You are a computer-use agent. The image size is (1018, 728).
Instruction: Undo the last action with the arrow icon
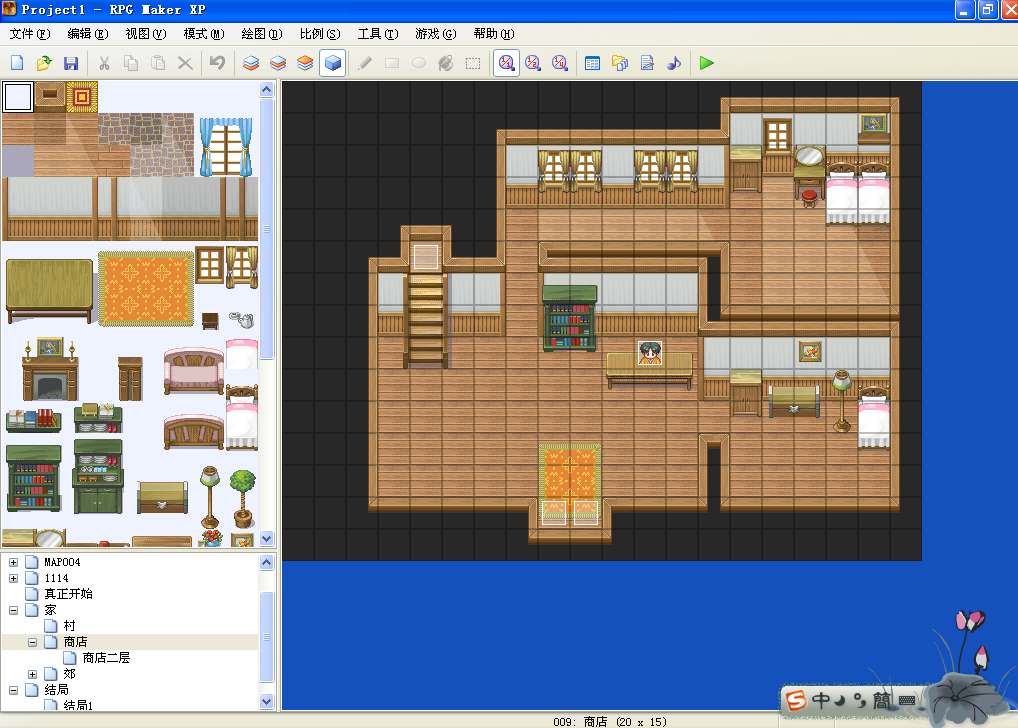[217, 63]
